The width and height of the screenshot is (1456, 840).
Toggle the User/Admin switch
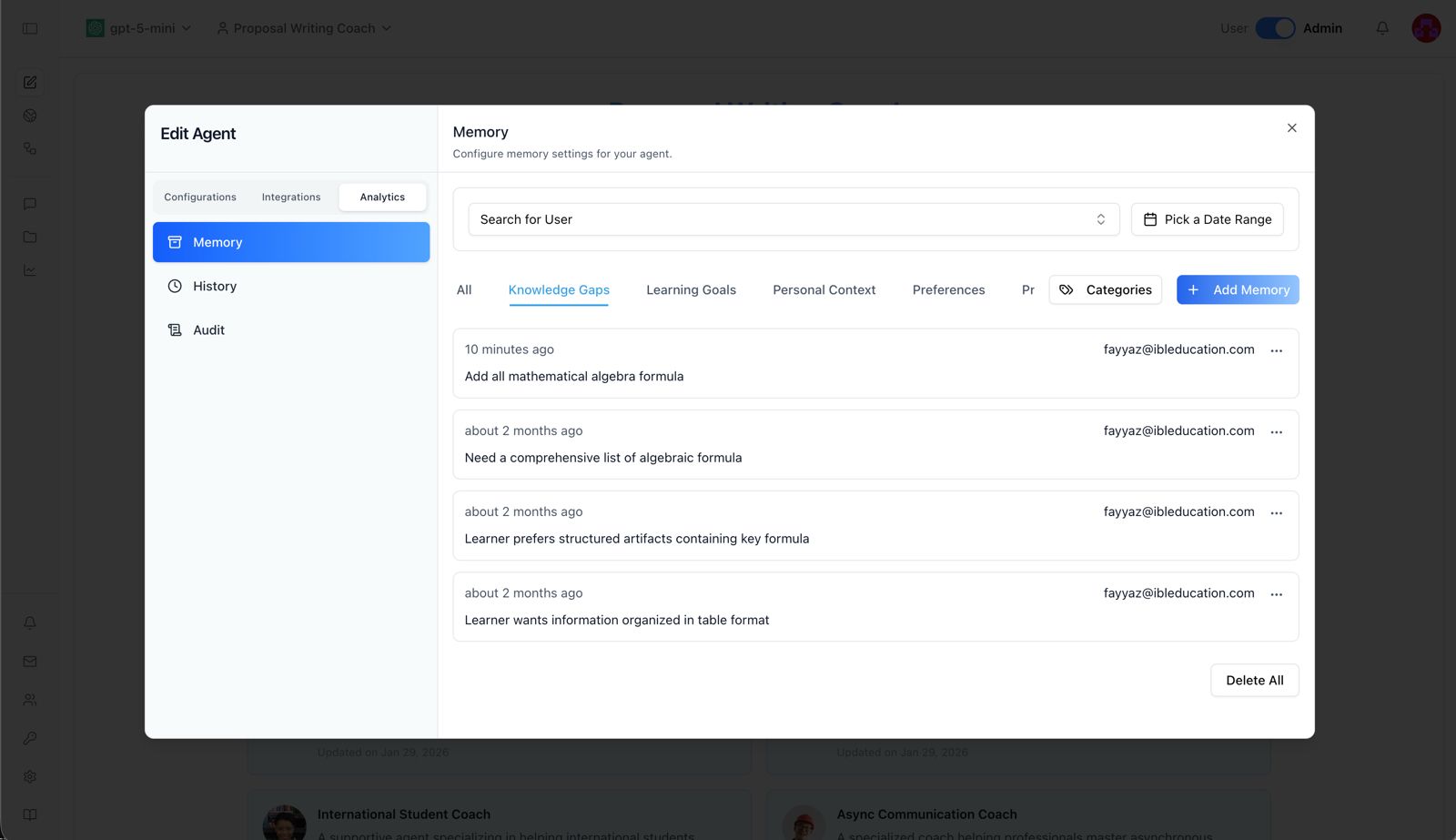coord(1275,28)
